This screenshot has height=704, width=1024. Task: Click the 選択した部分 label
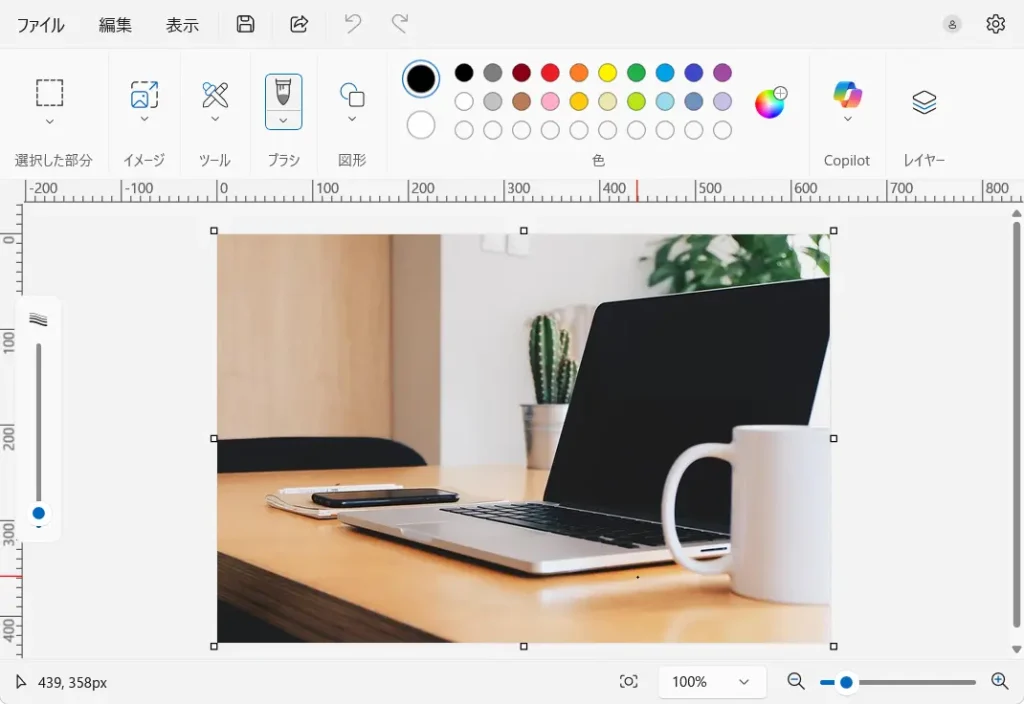(x=54, y=160)
